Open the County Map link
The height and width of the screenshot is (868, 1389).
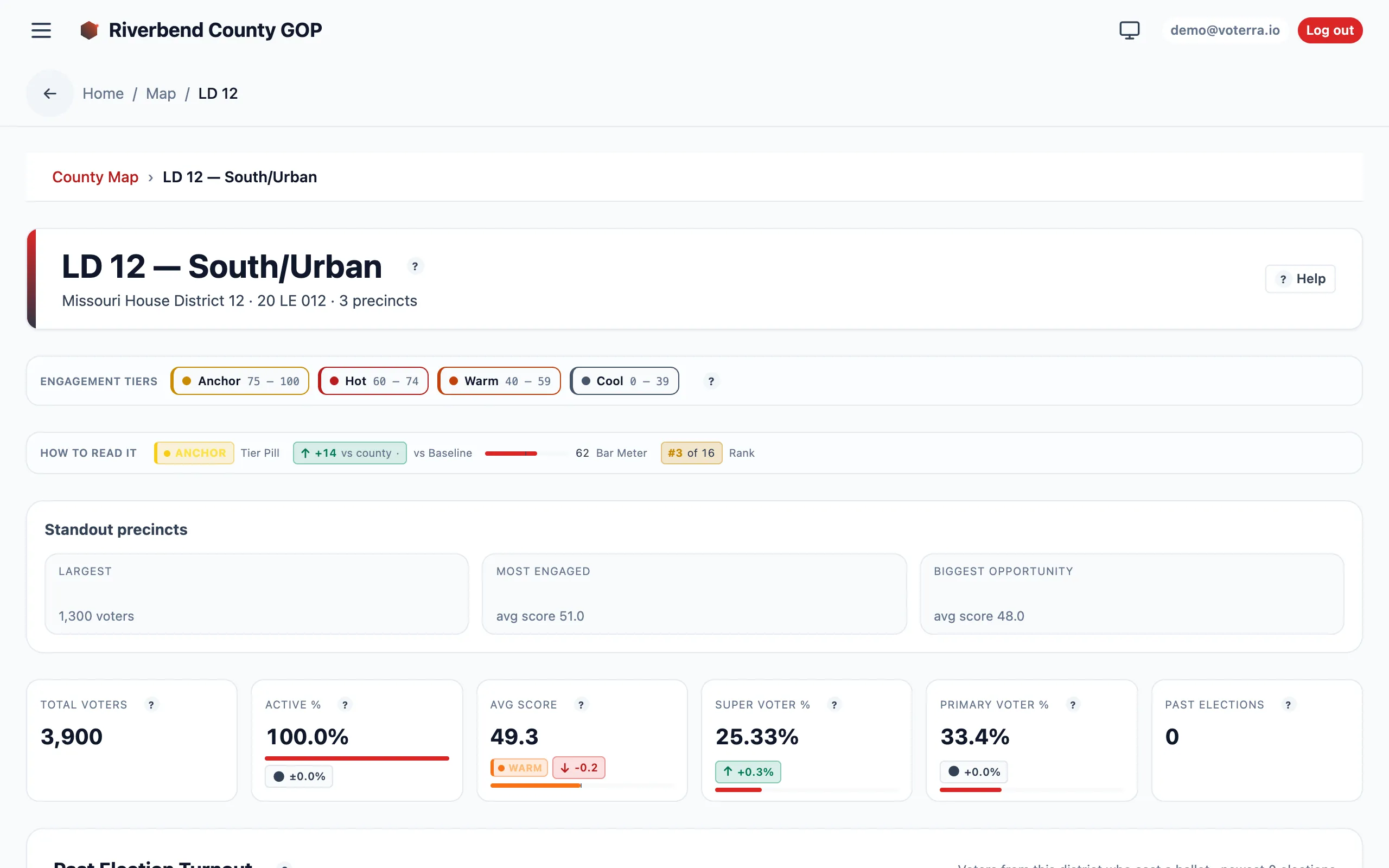point(95,177)
